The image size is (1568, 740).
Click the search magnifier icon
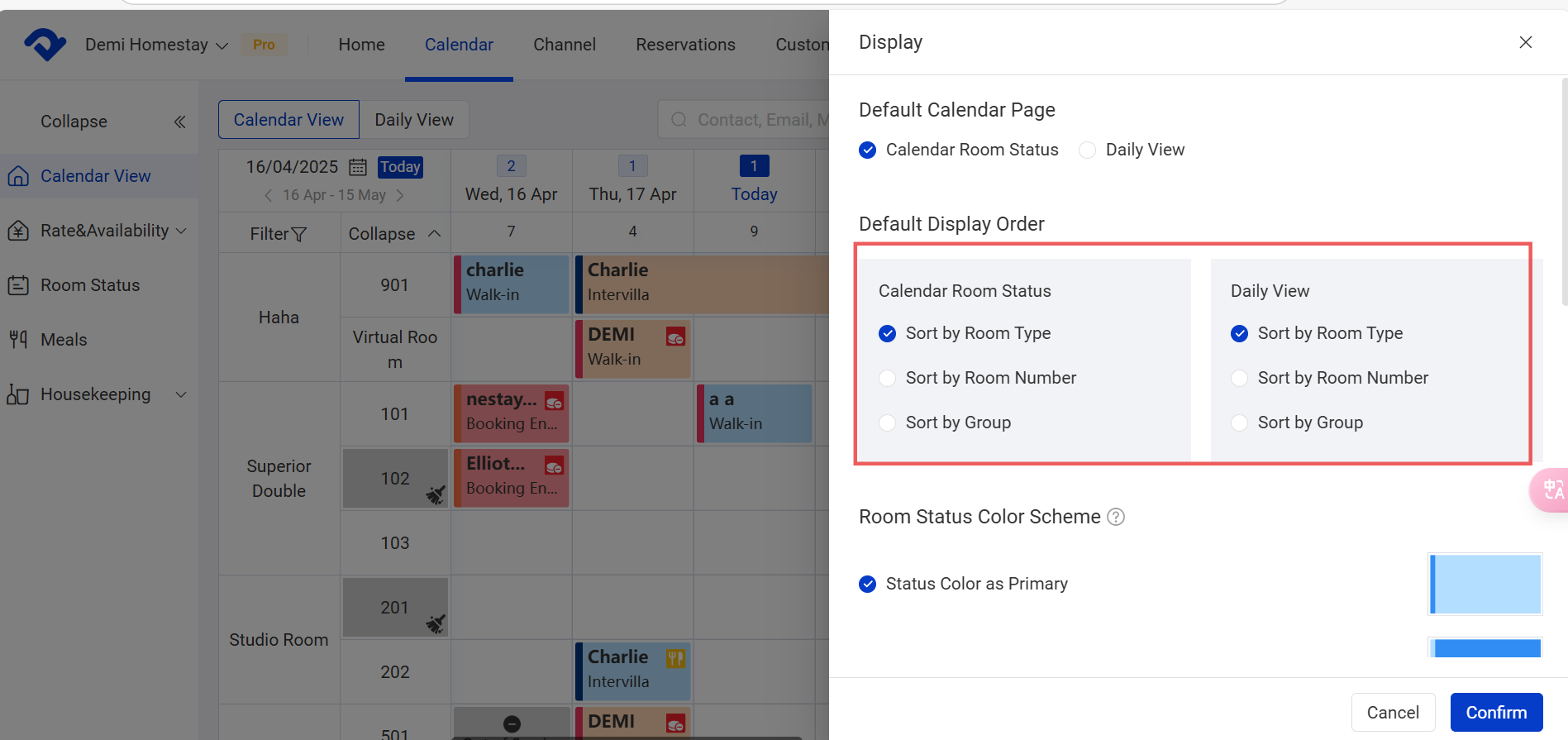click(x=679, y=120)
